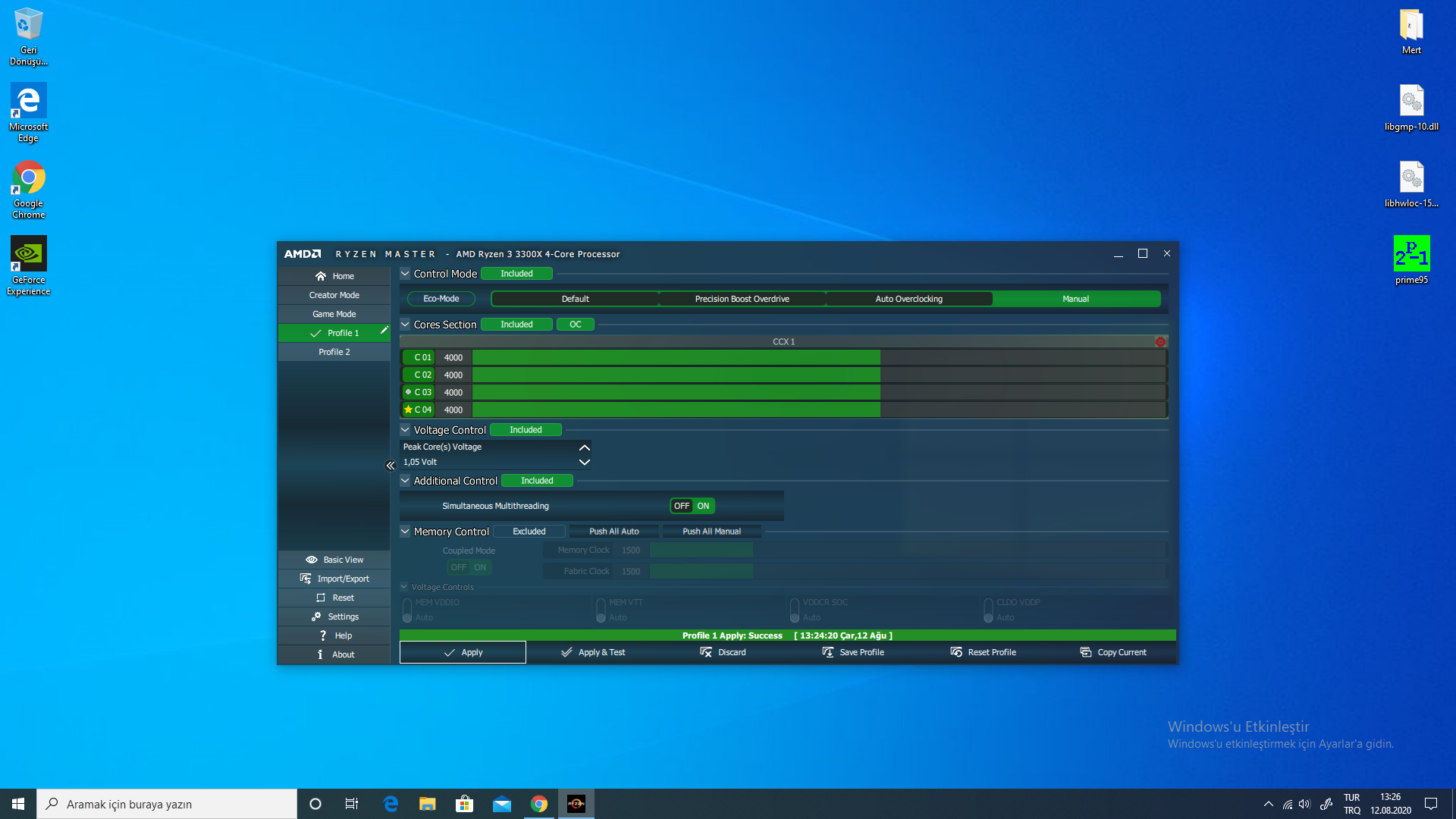Collapse the sidebar with the double-chevron icon

coord(391,466)
